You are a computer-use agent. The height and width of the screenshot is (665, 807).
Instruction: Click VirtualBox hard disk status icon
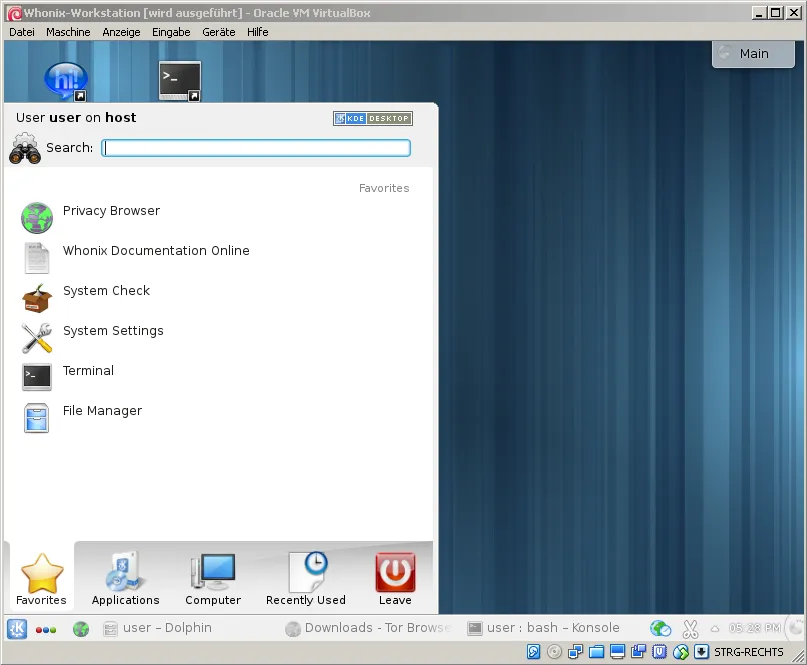pos(533,652)
